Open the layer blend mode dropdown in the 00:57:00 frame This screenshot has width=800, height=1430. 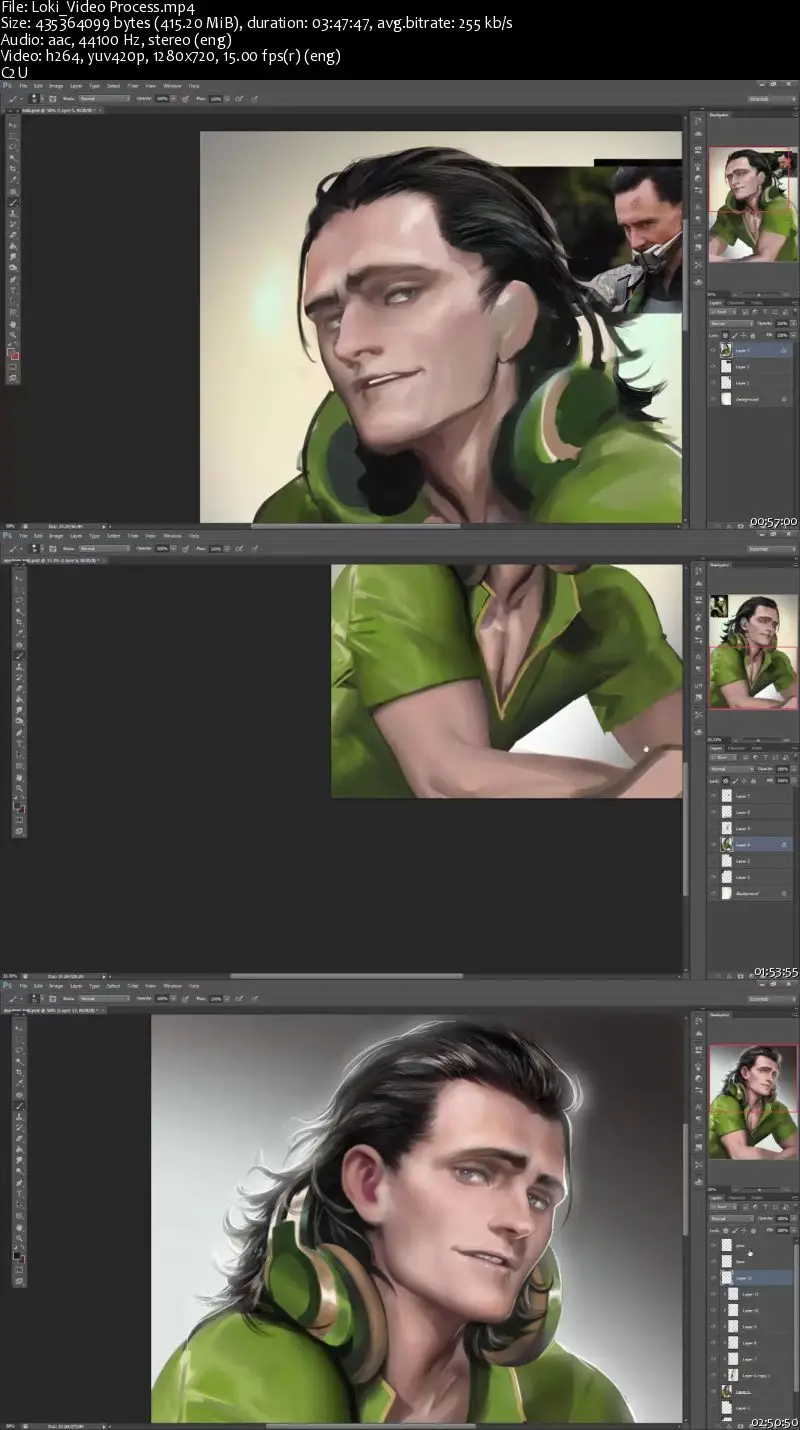point(732,324)
